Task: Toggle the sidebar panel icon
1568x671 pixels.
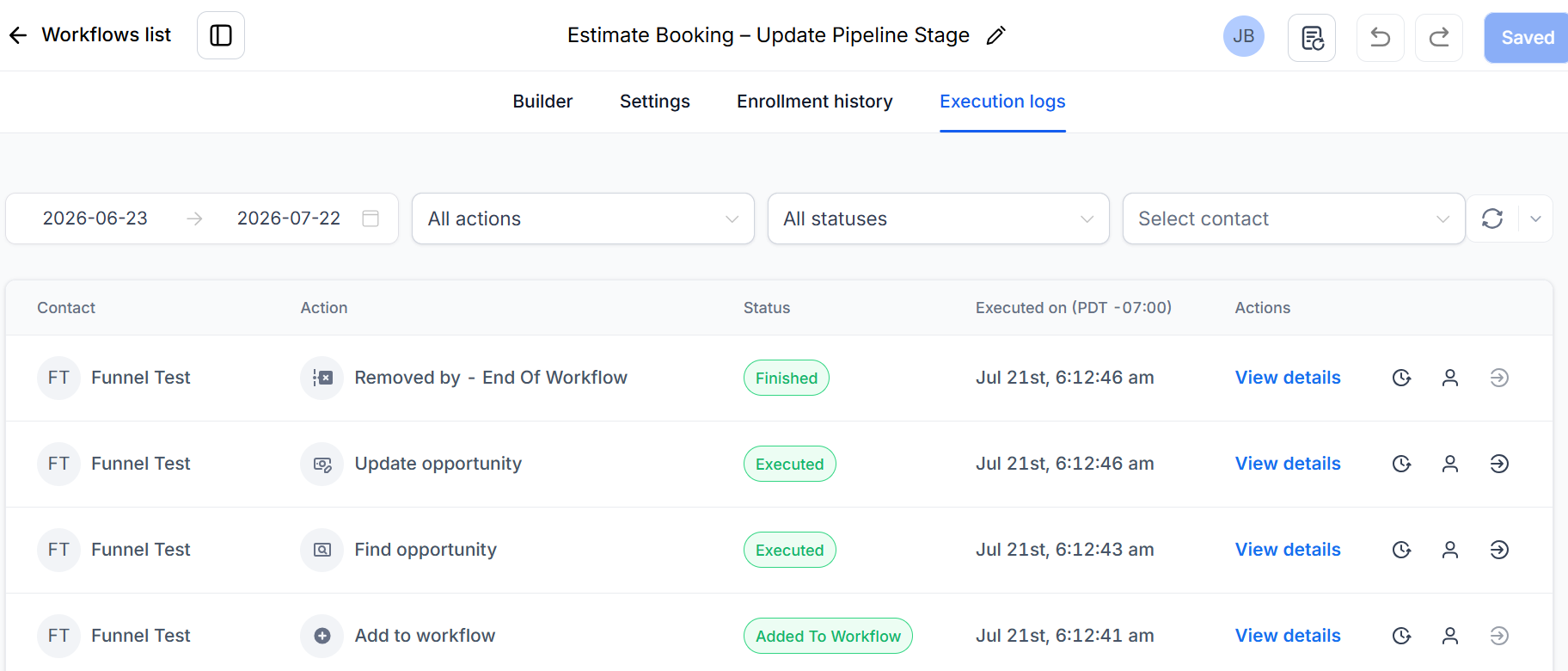Action: coord(221,35)
